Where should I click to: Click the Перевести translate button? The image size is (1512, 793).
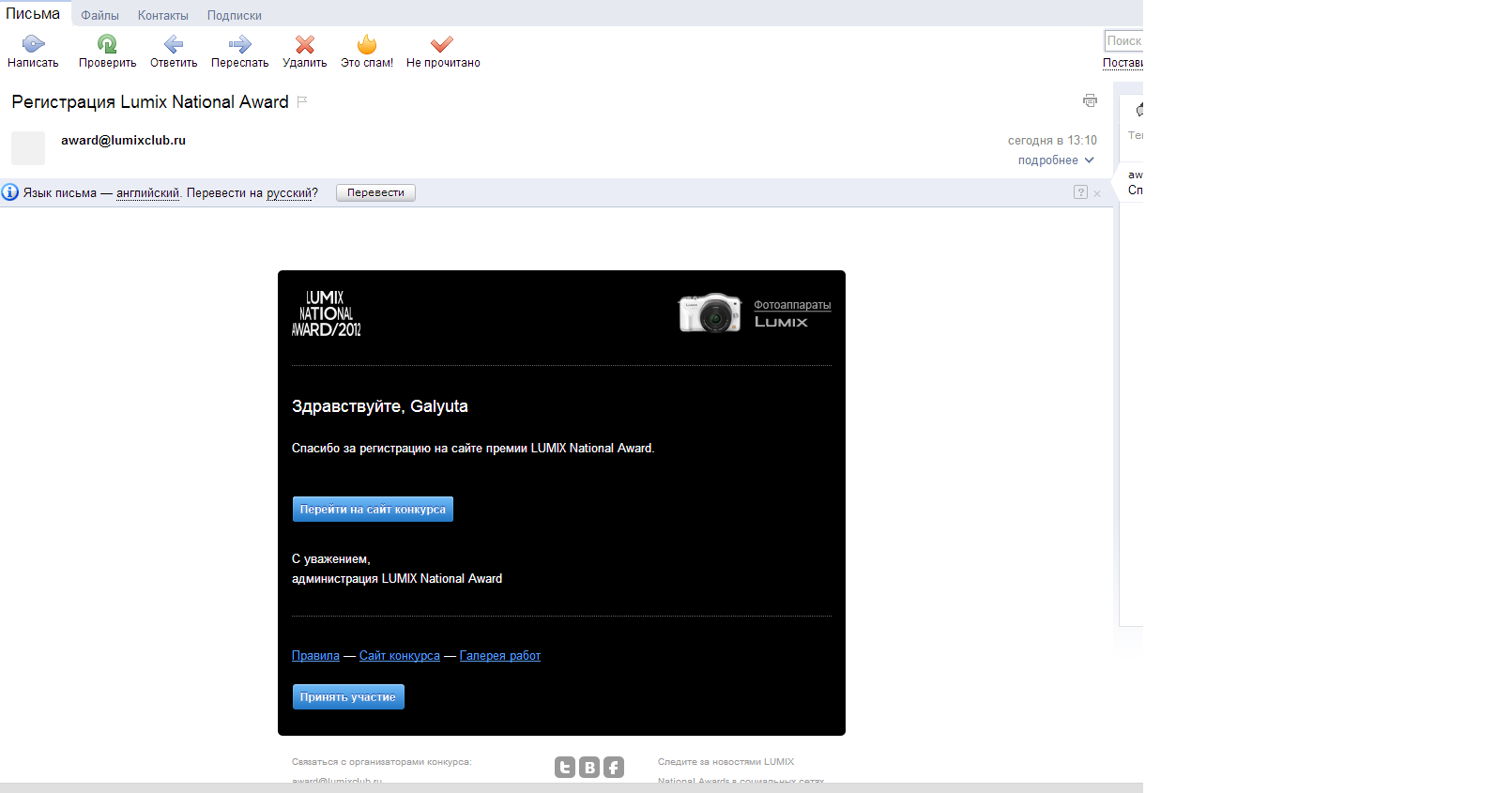[x=375, y=192]
